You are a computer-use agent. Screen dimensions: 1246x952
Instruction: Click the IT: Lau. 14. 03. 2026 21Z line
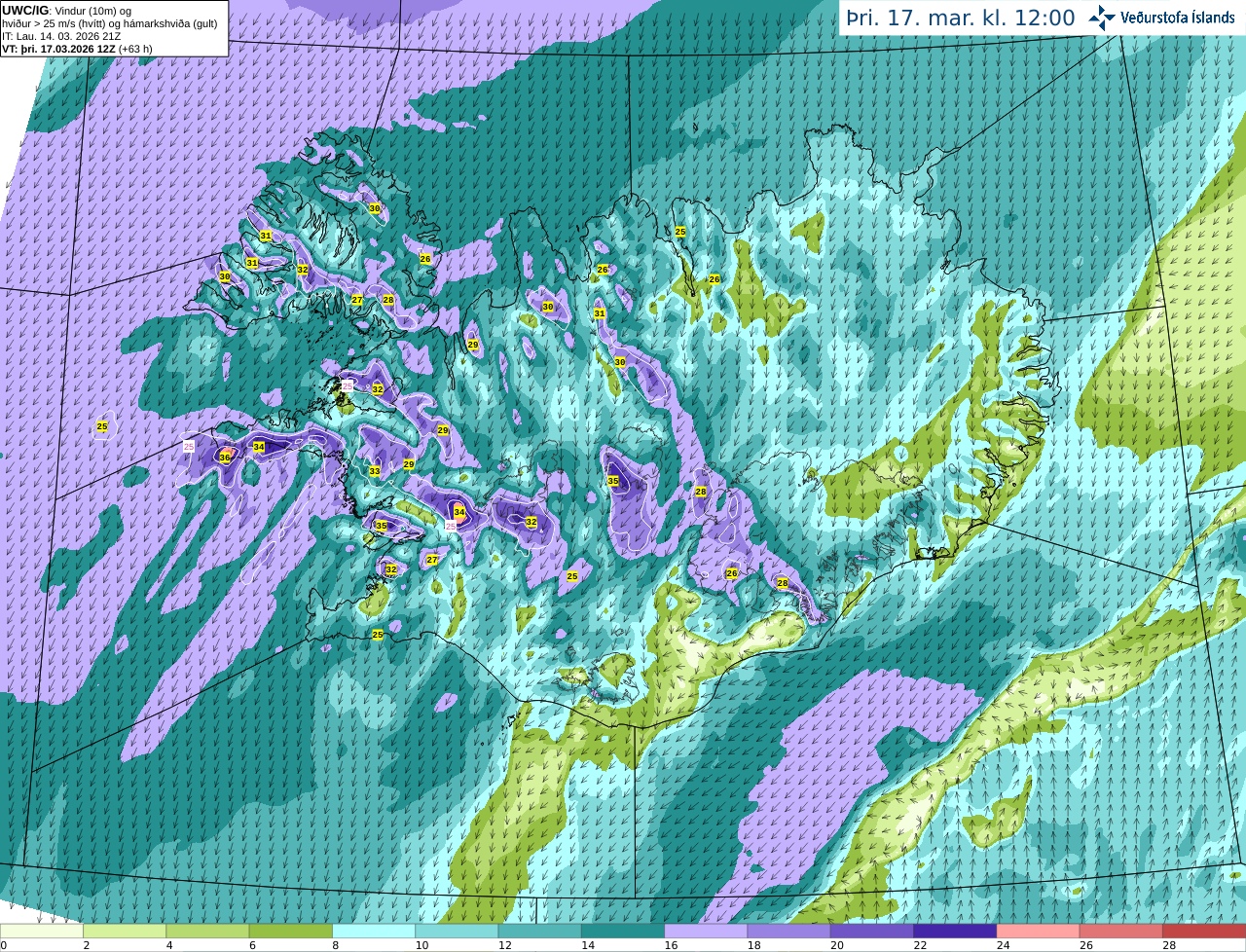pyautogui.click(x=61, y=36)
